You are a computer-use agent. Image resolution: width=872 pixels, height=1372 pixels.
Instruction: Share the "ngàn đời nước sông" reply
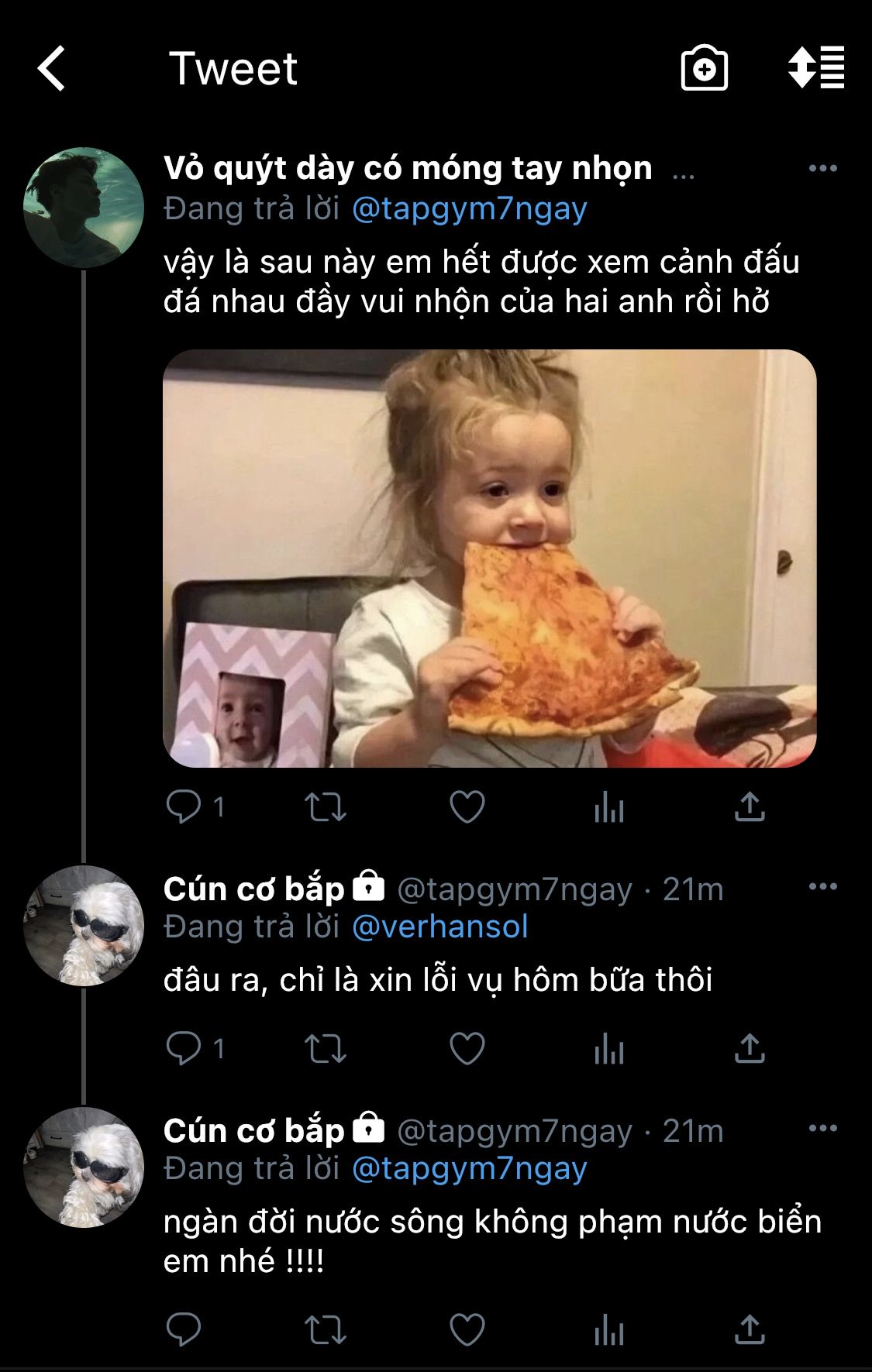point(750,1331)
